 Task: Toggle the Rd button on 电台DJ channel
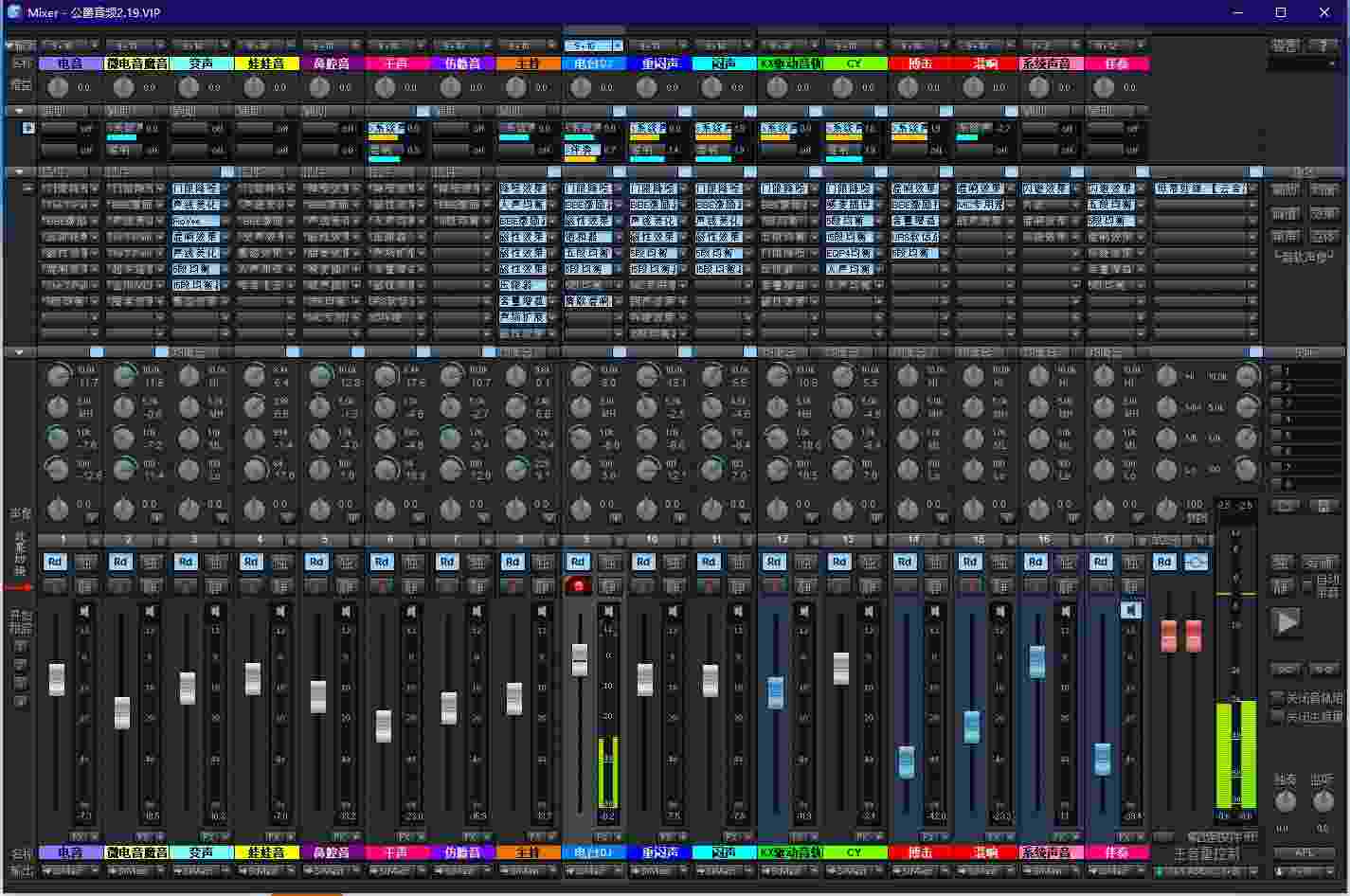[x=578, y=562]
